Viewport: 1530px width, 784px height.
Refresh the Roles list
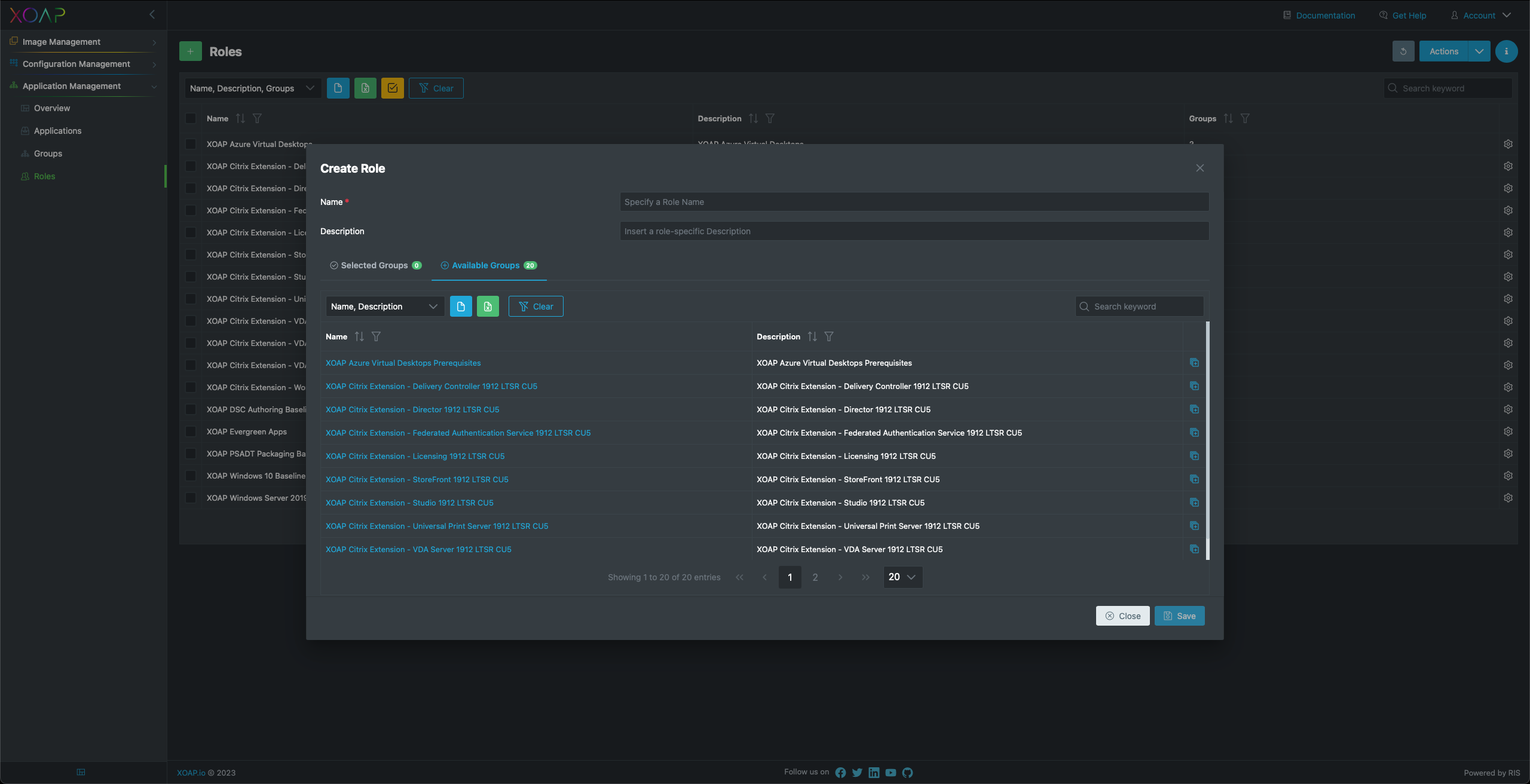(x=1403, y=51)
